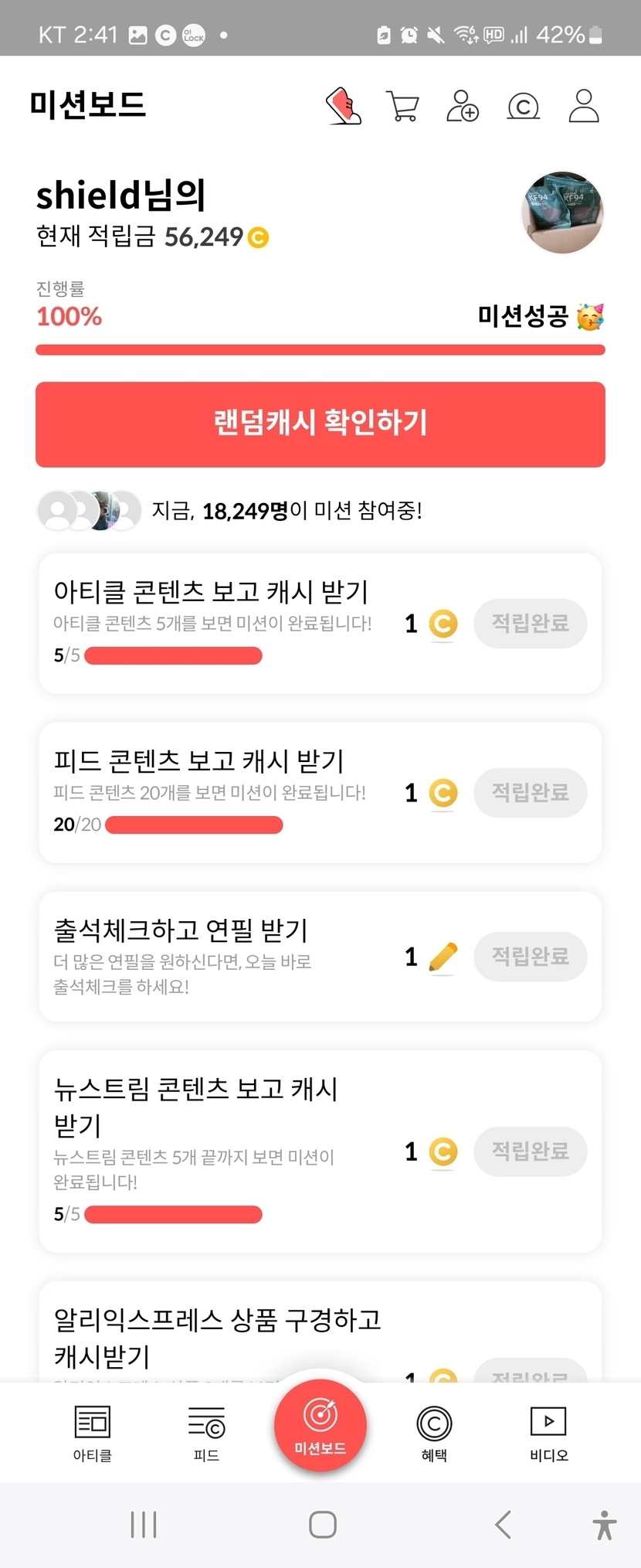The image size is (641, 1568).
Task: Tap the invite friend icon
Action: coord(463,107)
